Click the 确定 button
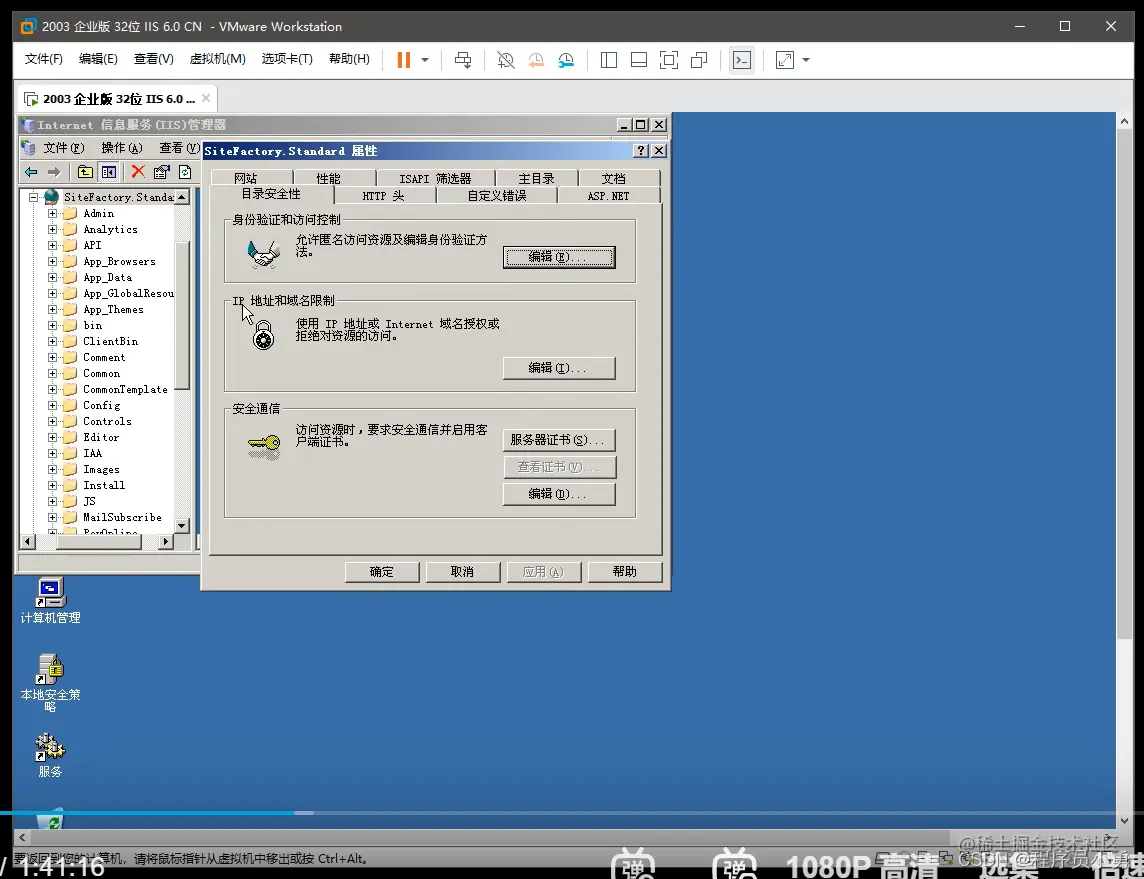Image resolution: width=1144 pixels, height=879 pixels. tap(382, 572)
